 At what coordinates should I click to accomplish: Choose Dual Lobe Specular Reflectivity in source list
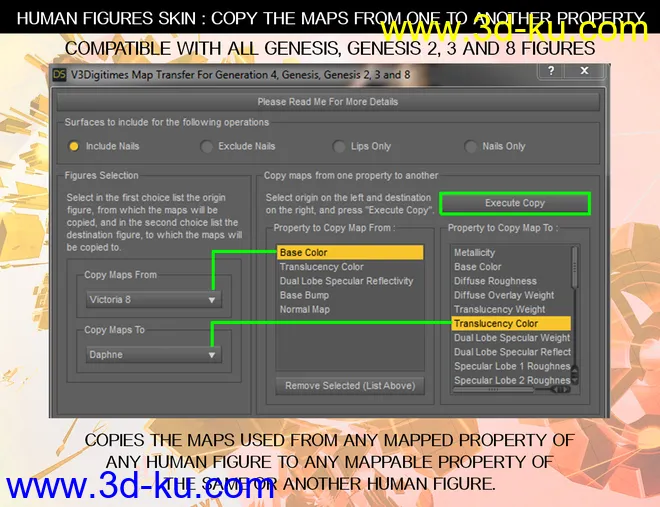[346, 282]
